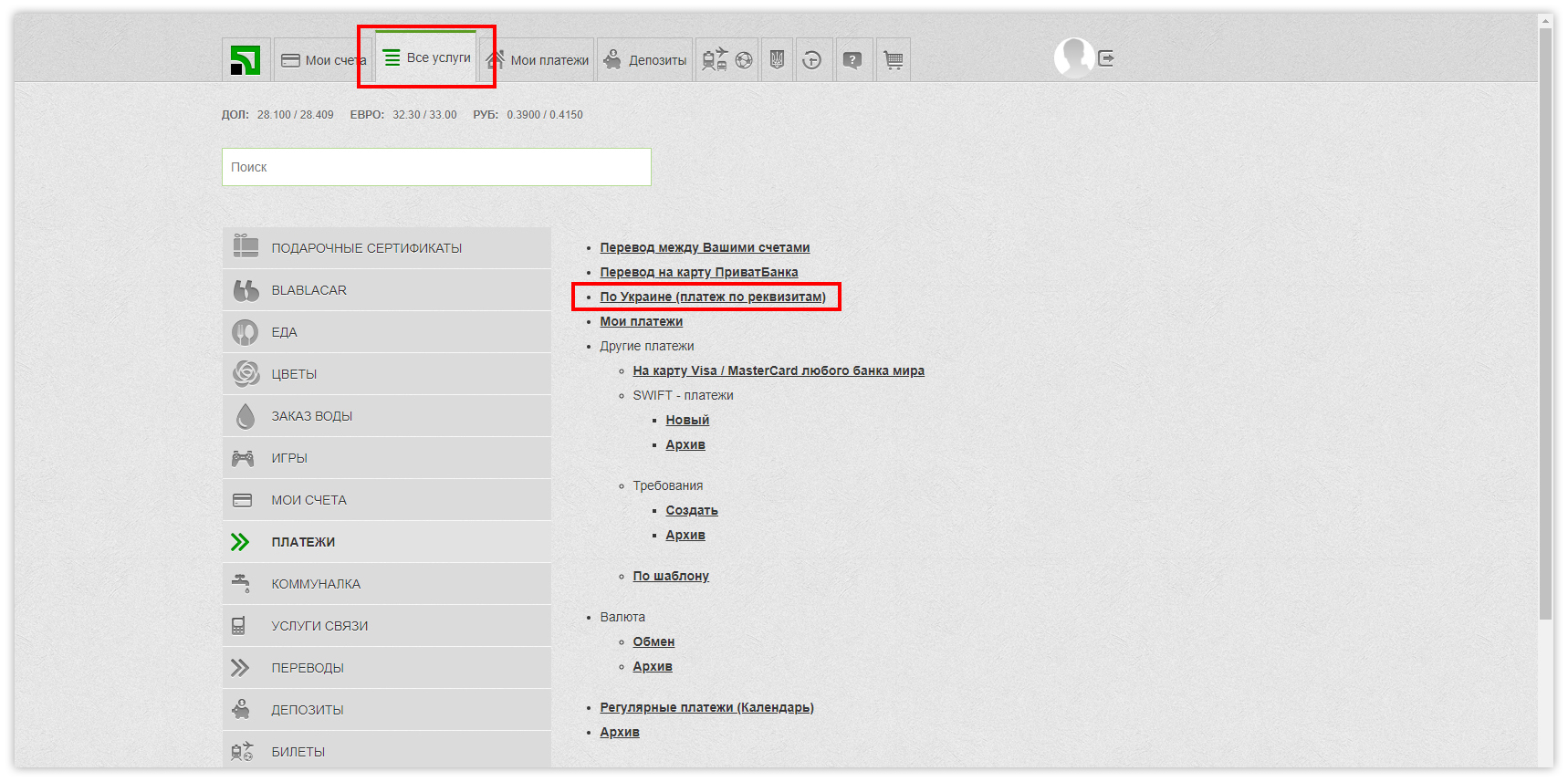Click the user profile avatar
The width and height of the screenshot is (1568, 782).
(x=1073, y=57)
